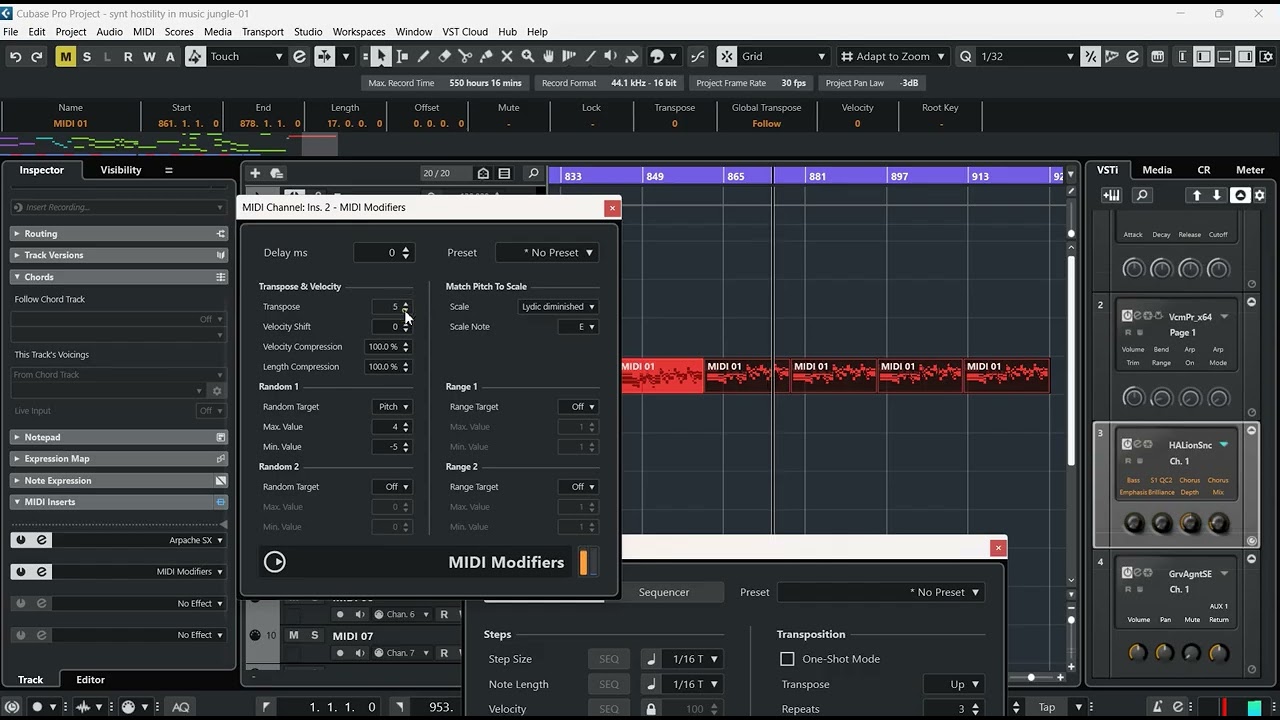Open the Setup Window Layout gear icon
Screen dimensions: 1280x720
[x=1266, y=57]
